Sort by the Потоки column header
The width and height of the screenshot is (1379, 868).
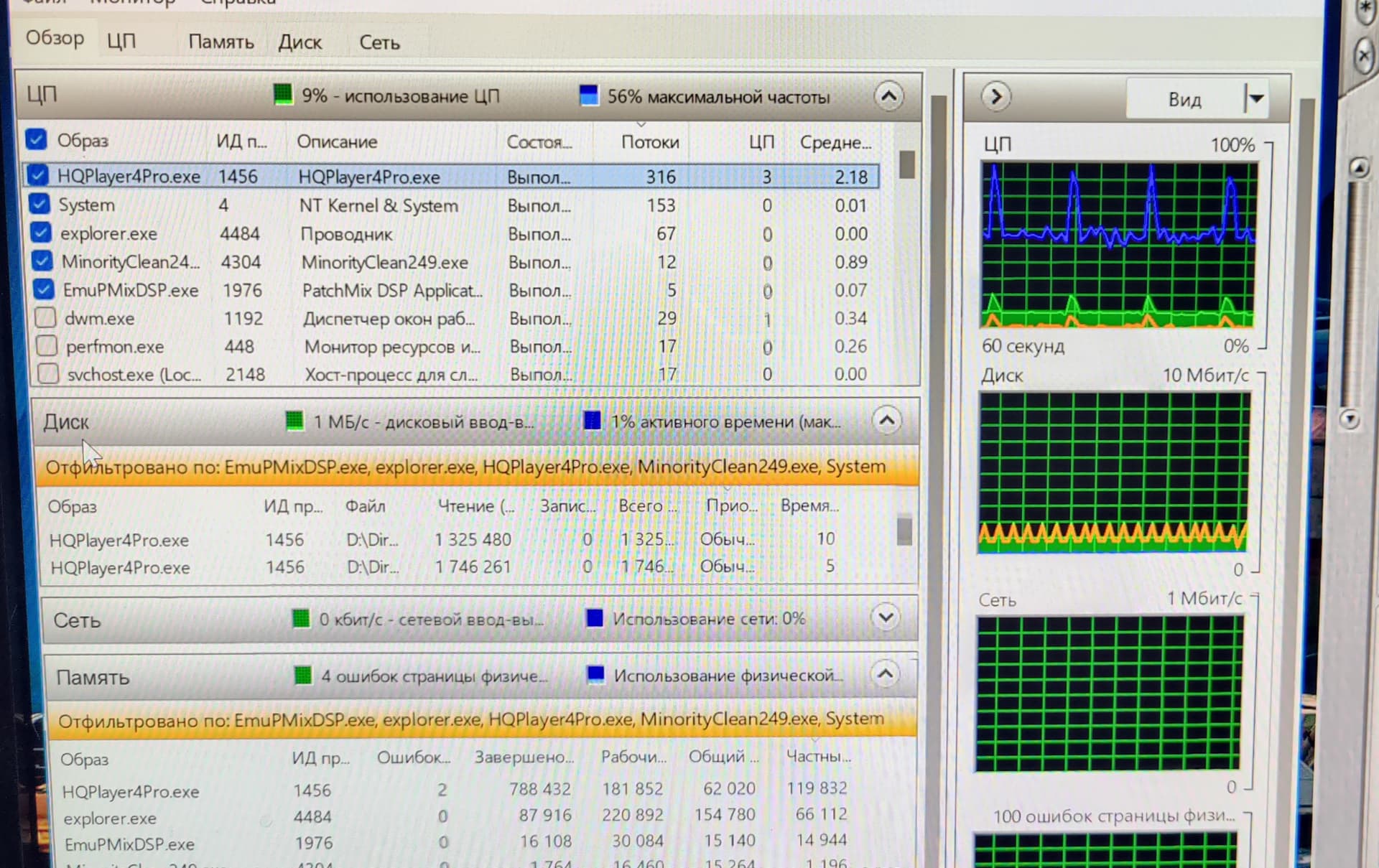(x=649, y=142)
